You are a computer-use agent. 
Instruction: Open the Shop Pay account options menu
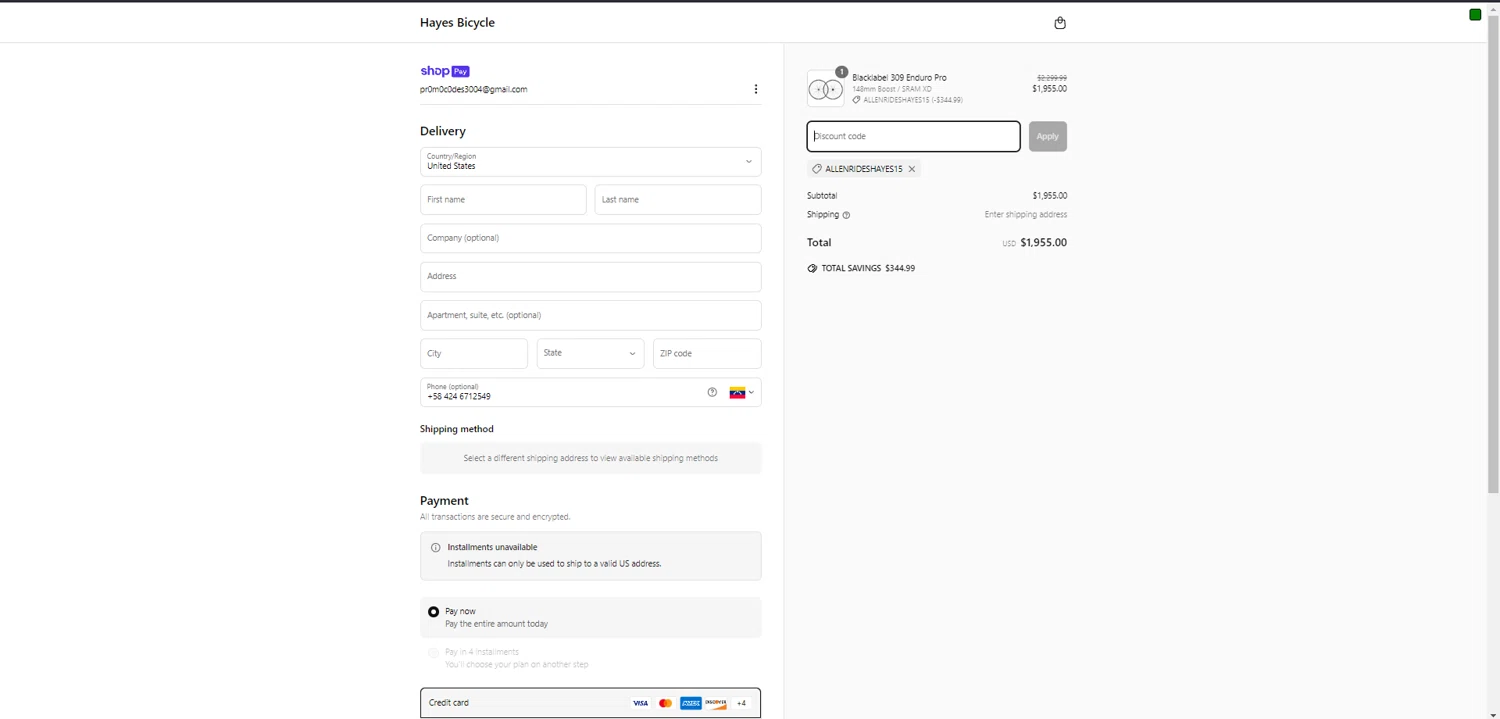[756, 89]
